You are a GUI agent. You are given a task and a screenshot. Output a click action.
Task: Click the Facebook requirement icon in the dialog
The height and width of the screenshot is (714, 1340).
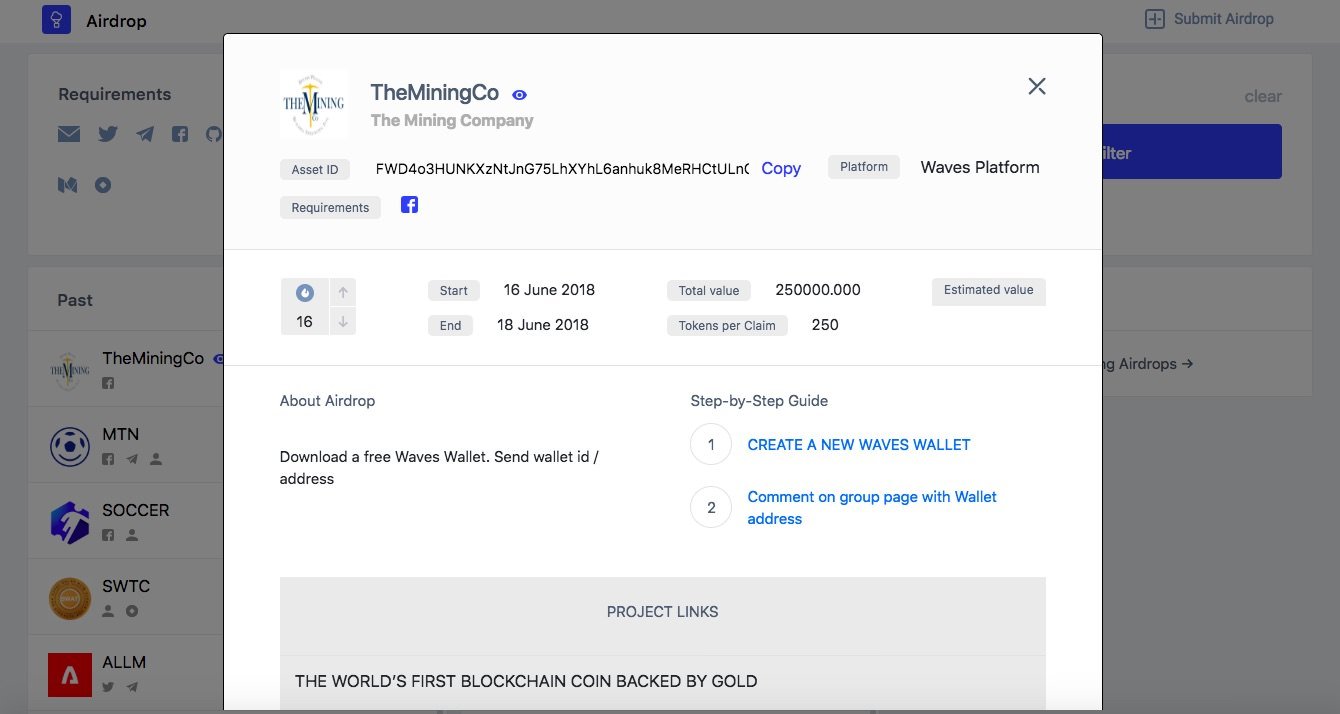click(x=410, y=205)
